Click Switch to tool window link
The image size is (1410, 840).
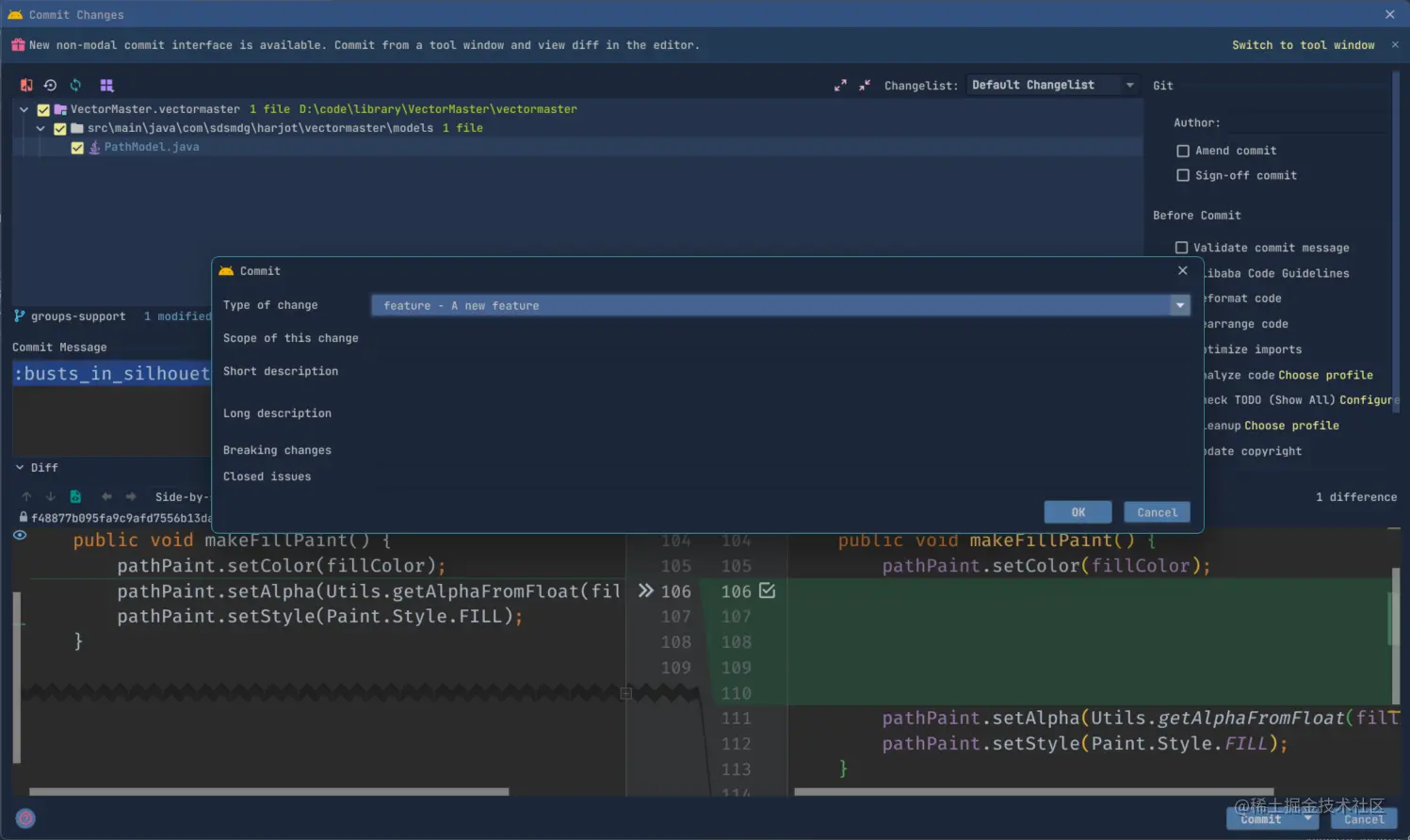point(1304,44)
